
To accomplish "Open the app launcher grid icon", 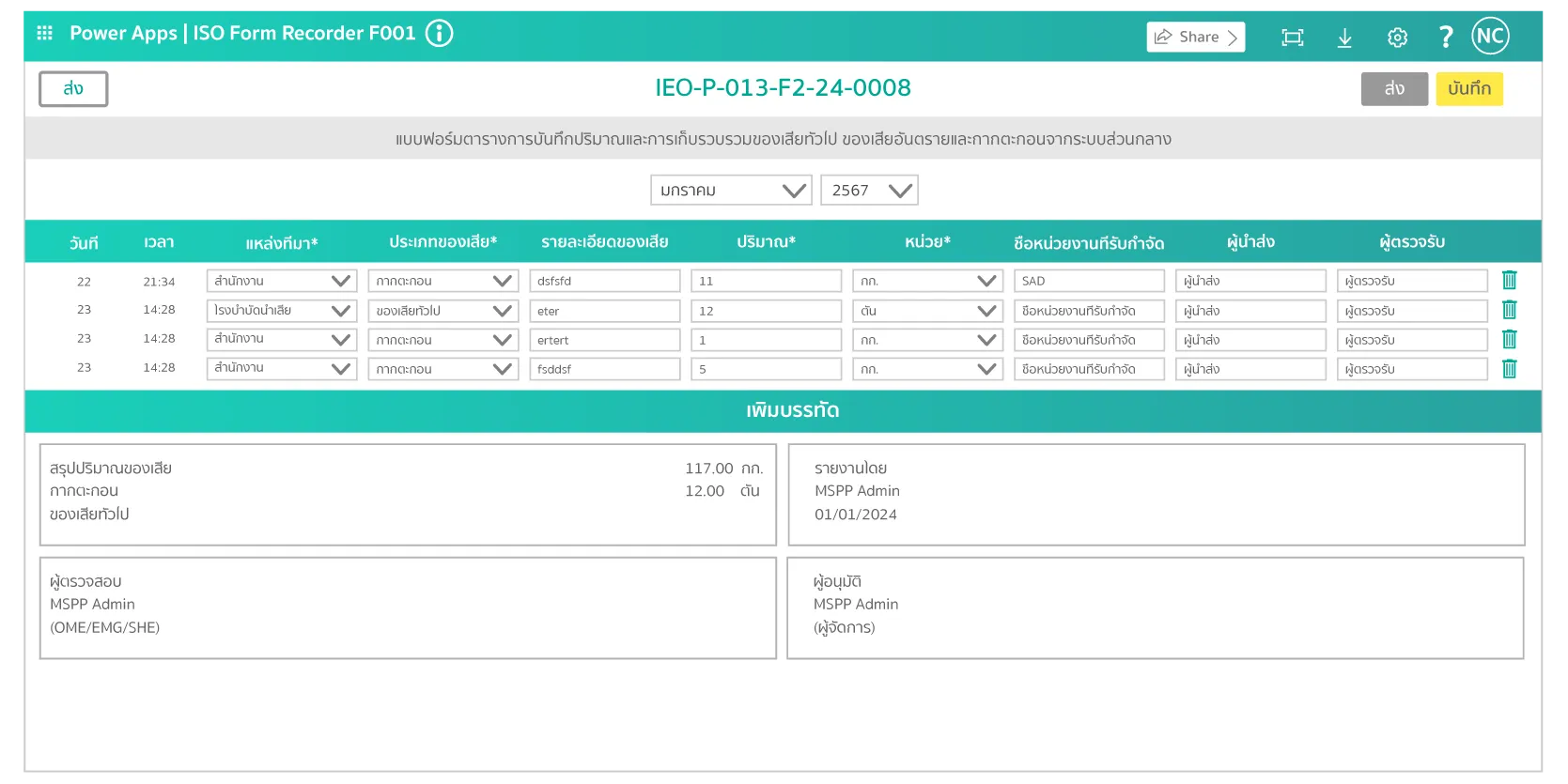I will click(x=44, y=33).
